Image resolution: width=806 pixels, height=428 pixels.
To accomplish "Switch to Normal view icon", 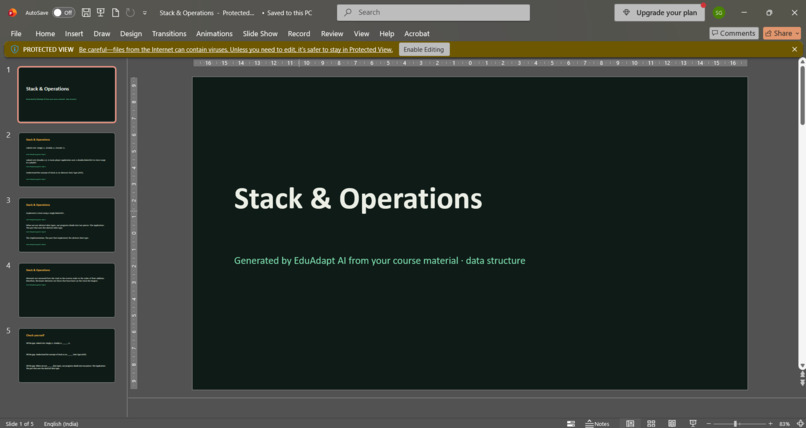I will [630, 424].
